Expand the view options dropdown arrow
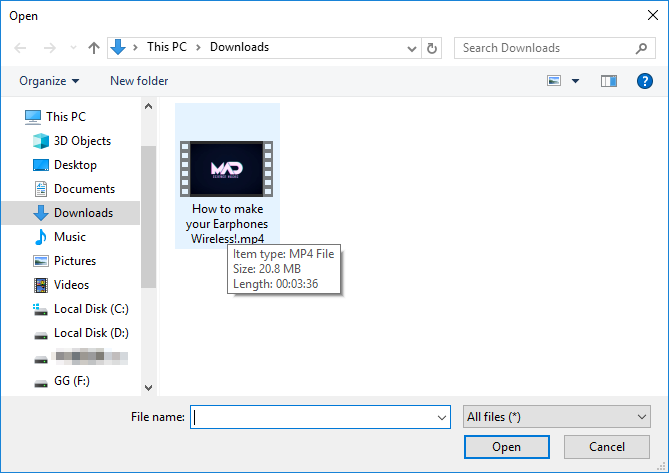The image size is (669, 473). (x=576, y=81)
